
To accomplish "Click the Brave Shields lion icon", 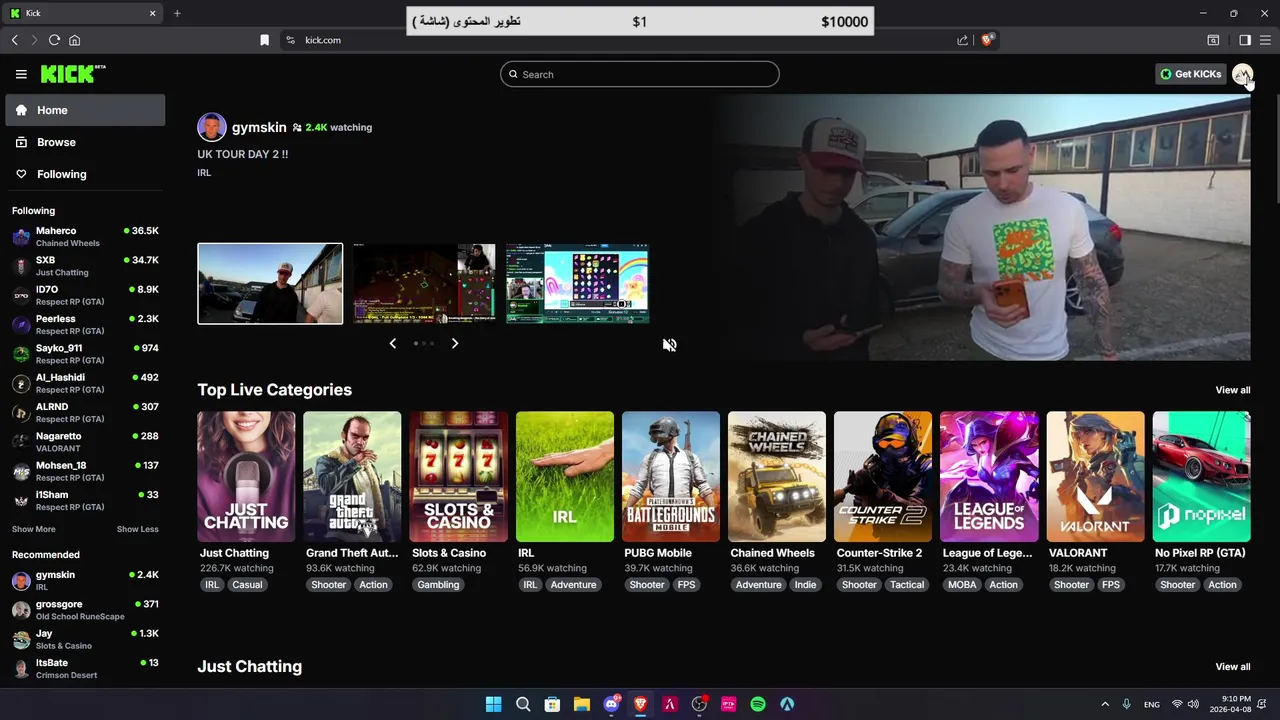I will 987,40.
